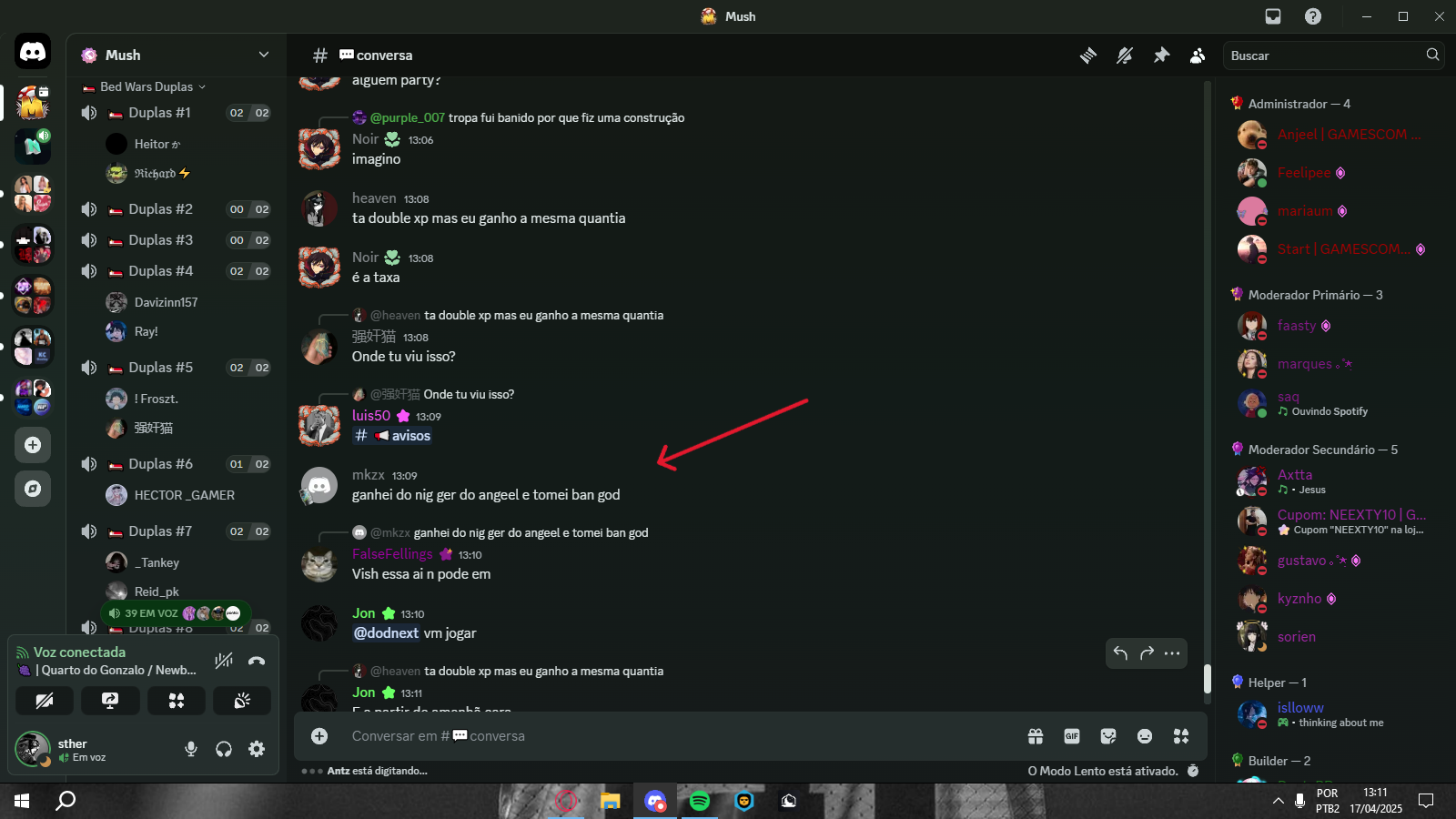Open the Apps launcher in message bar
Viewport: 1456px width, 819px height.
1181,736
